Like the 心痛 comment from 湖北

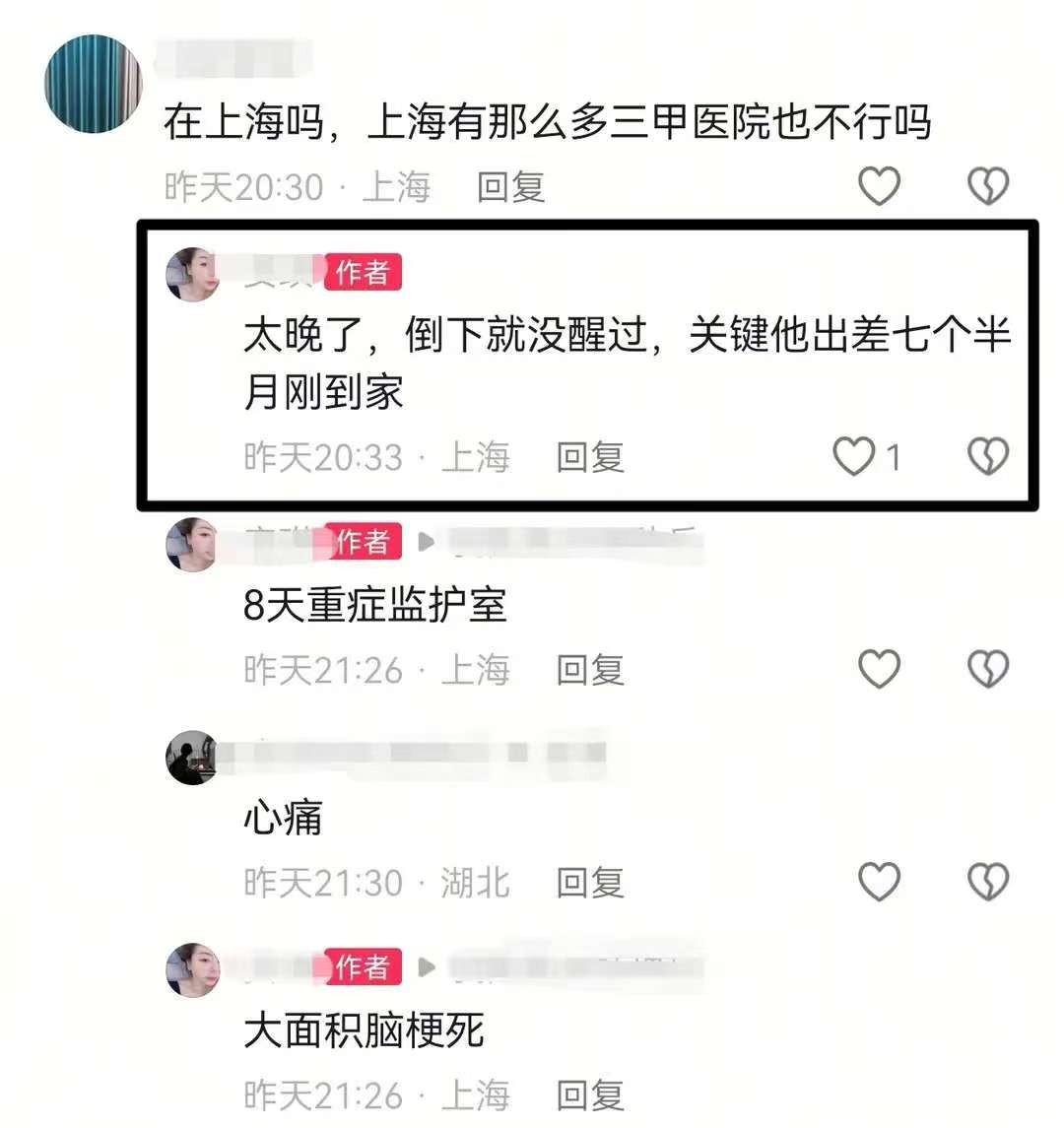879,882
